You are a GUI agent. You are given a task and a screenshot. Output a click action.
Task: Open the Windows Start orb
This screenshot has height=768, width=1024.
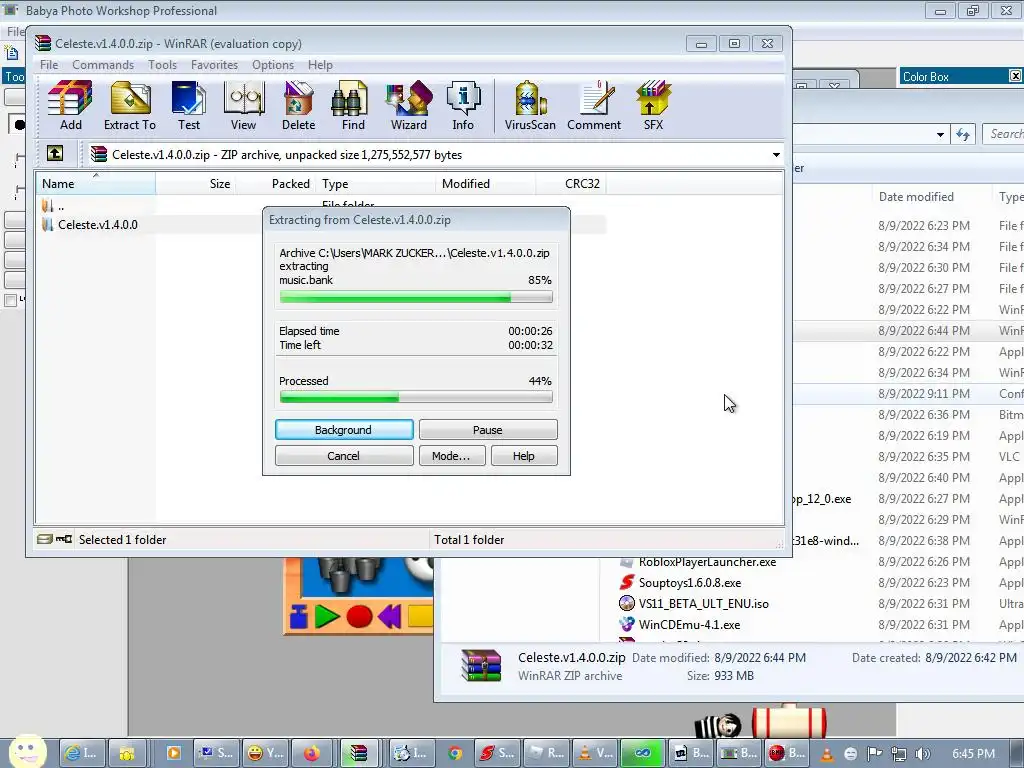click(28, 751)
